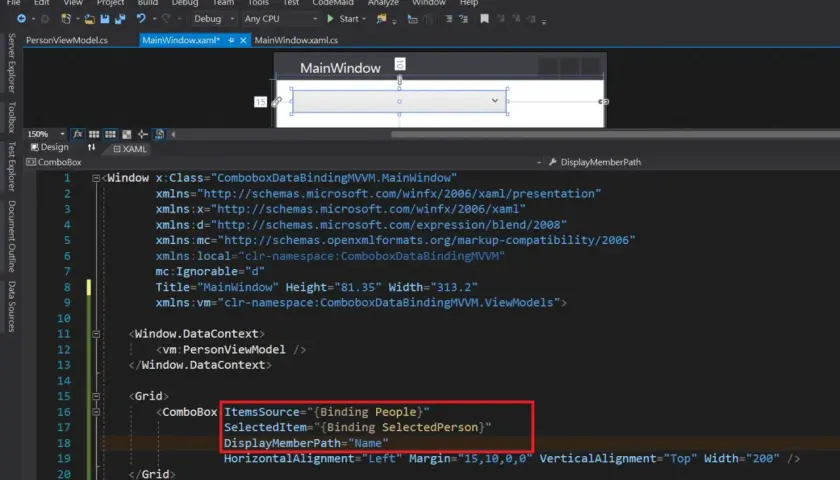Toggle show snap grid icon
Screen dimensions: 840x480
click(94, 134)
